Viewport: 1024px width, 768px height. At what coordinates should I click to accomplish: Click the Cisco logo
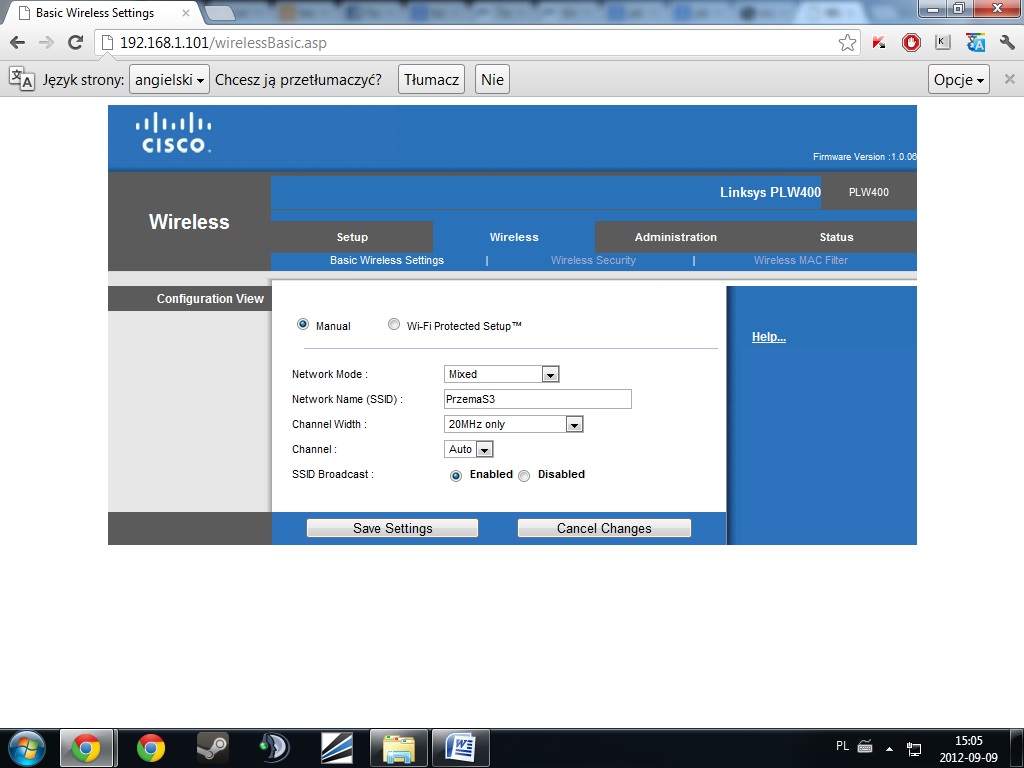(173, 133)
